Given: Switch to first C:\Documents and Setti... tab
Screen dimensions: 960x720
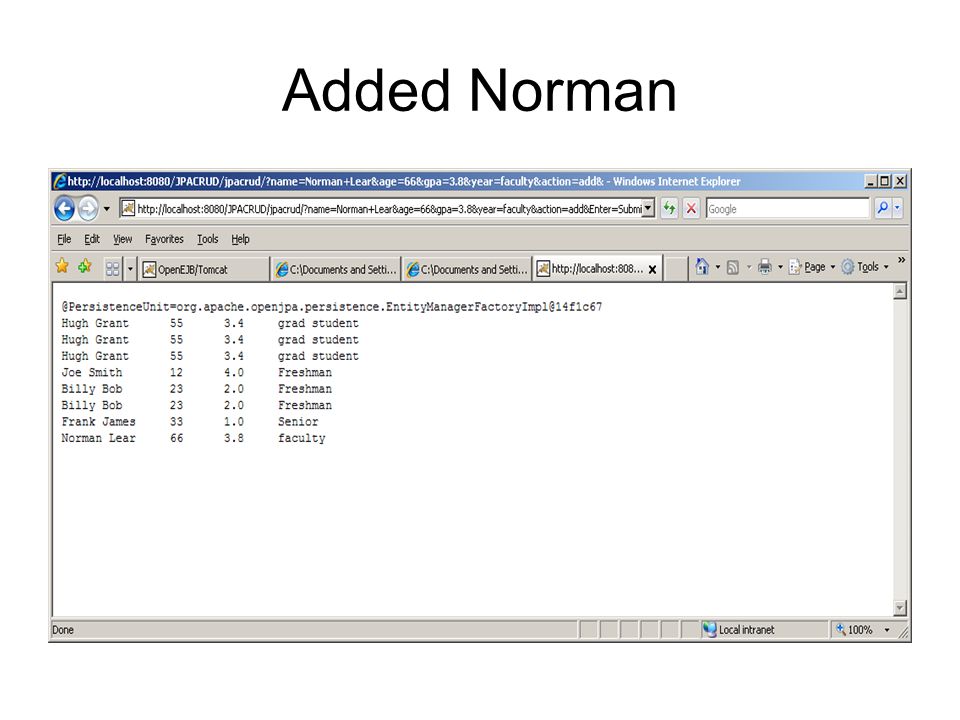Looking at the screenshot, I should (336, 269).
